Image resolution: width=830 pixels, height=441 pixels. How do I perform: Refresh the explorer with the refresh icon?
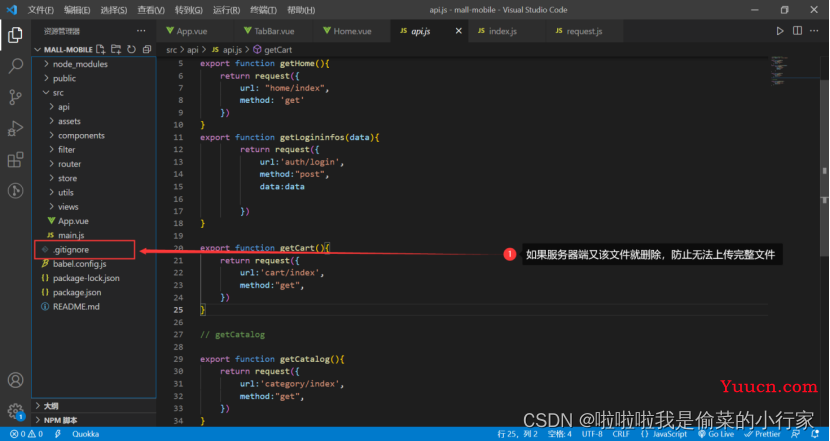pos(131,49)
